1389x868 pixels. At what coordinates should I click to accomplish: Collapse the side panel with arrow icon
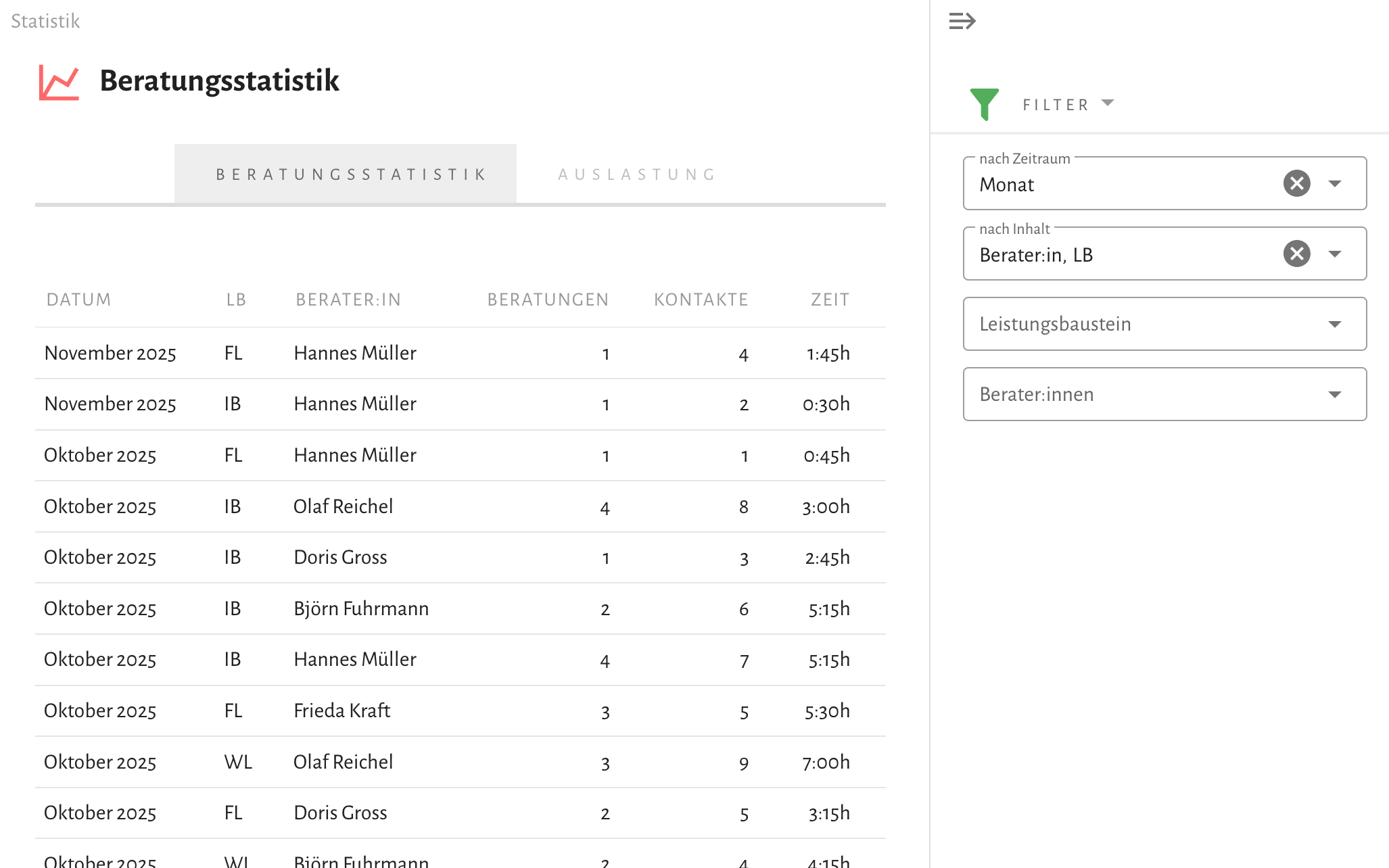click(962, 21)
